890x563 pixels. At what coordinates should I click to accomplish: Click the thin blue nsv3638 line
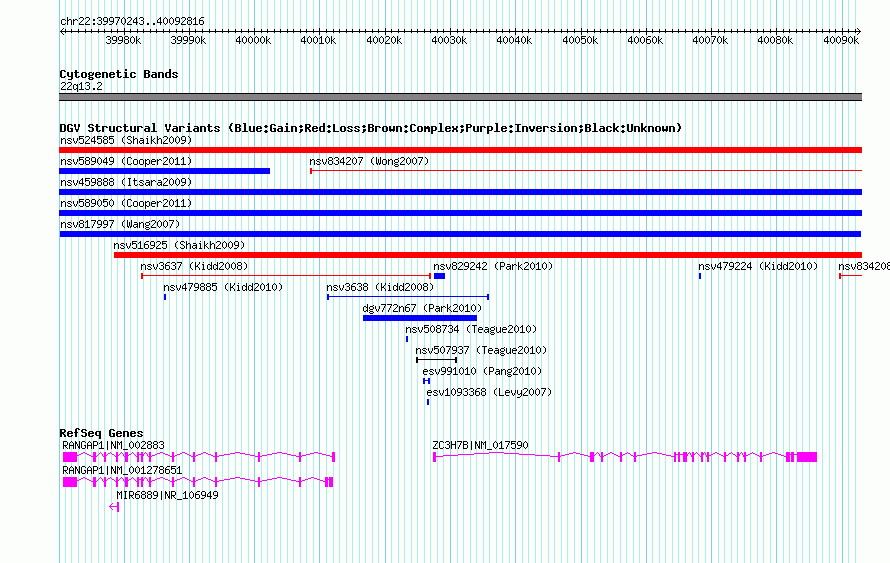click(408, 297)
